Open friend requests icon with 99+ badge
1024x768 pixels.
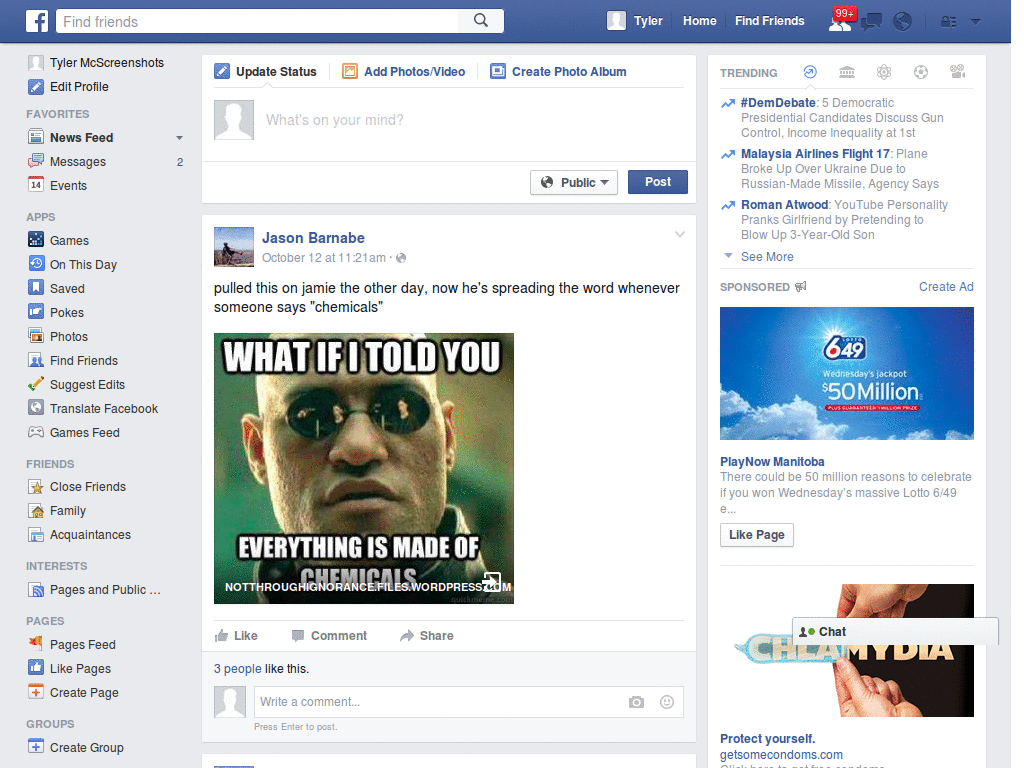pos(840,21)
